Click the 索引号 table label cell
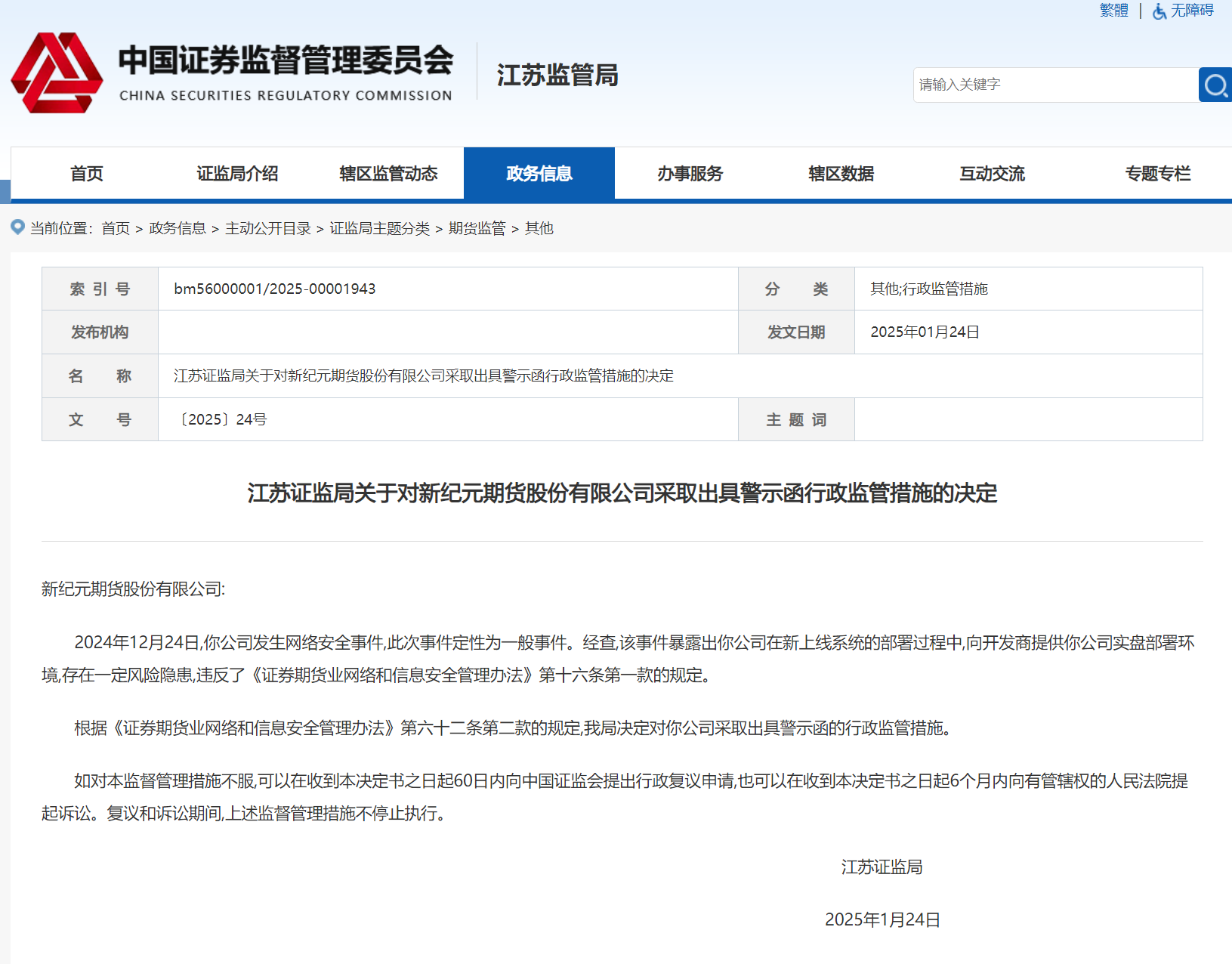The width and height of the screenshot is (1232, 964). [100, 289]
